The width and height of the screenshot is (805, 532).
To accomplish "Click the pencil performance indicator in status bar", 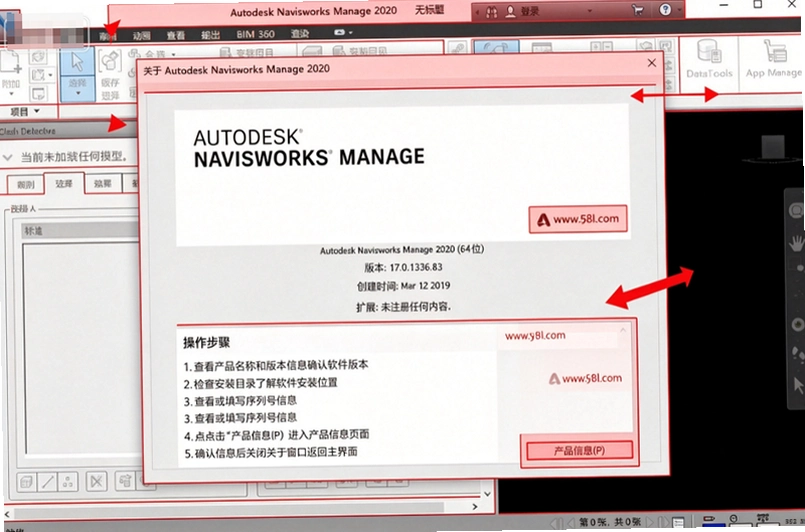I will point(709,520).
